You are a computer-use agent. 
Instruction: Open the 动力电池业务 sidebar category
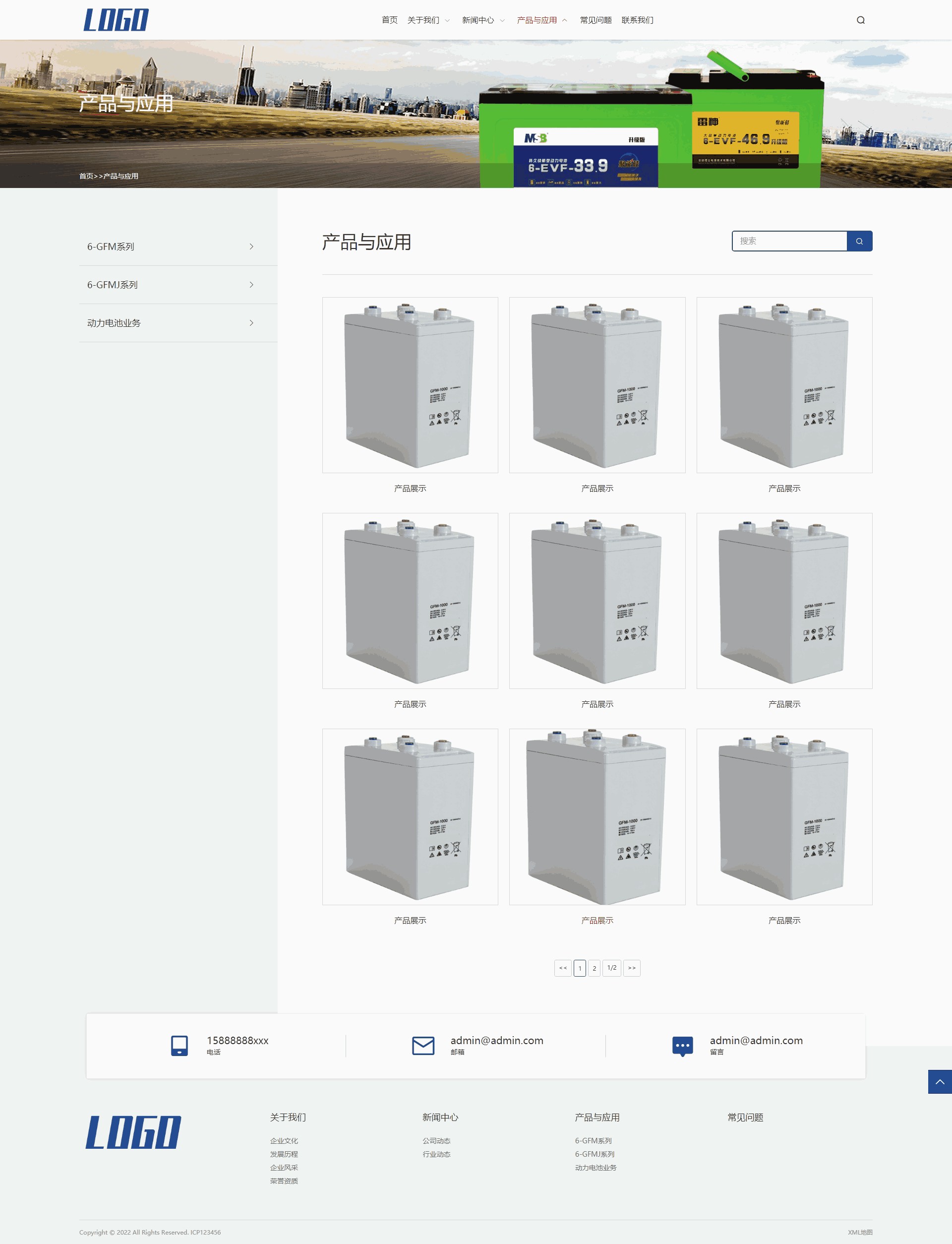point(114,323)
